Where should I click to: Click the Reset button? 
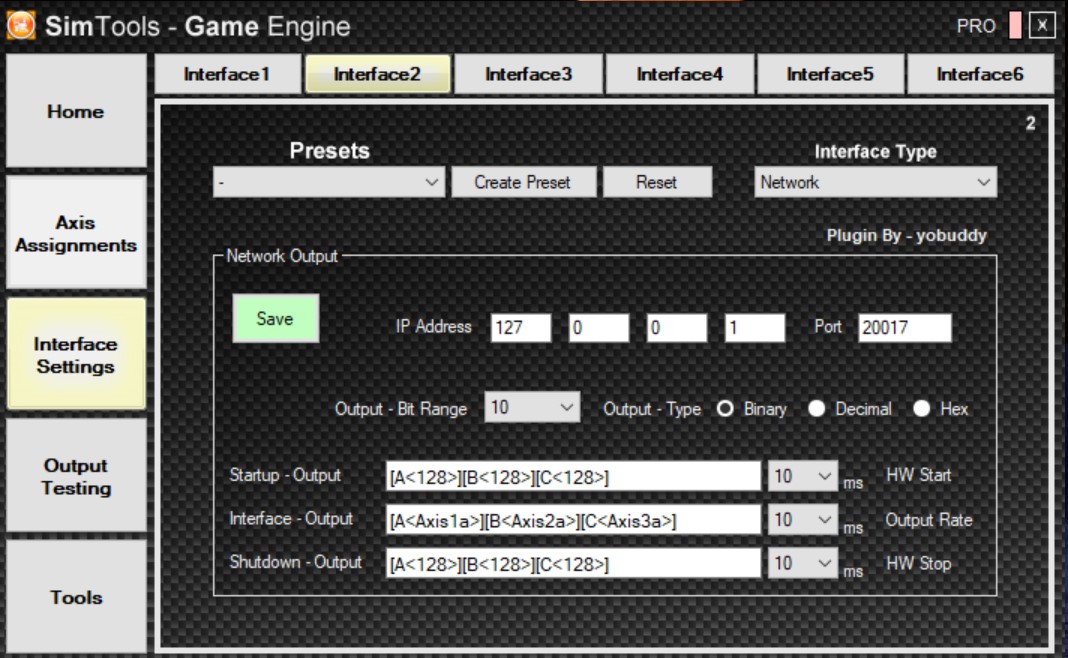pos(656,183)
